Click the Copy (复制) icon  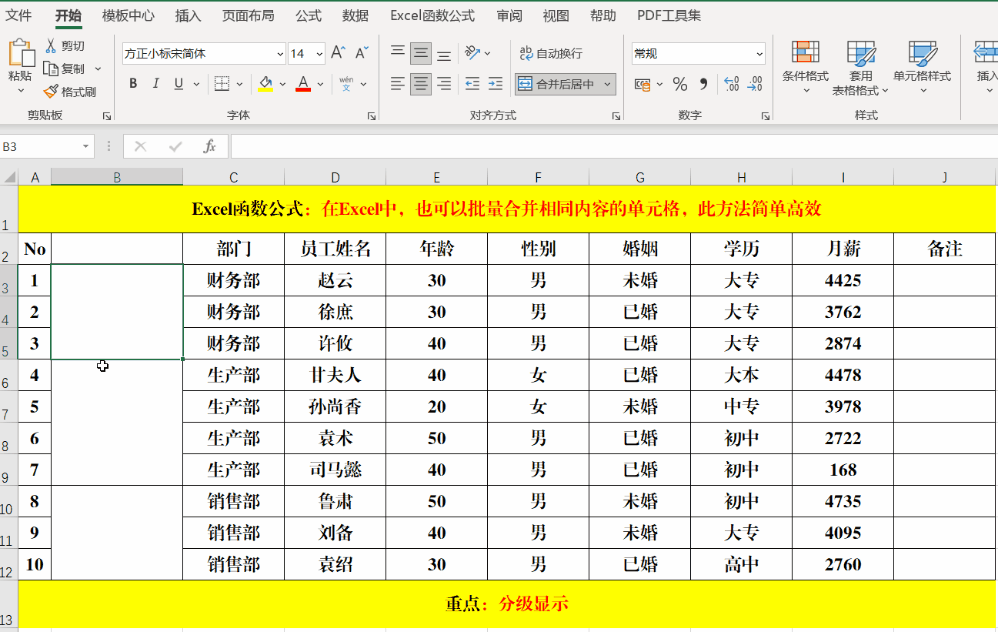(50, 69)
